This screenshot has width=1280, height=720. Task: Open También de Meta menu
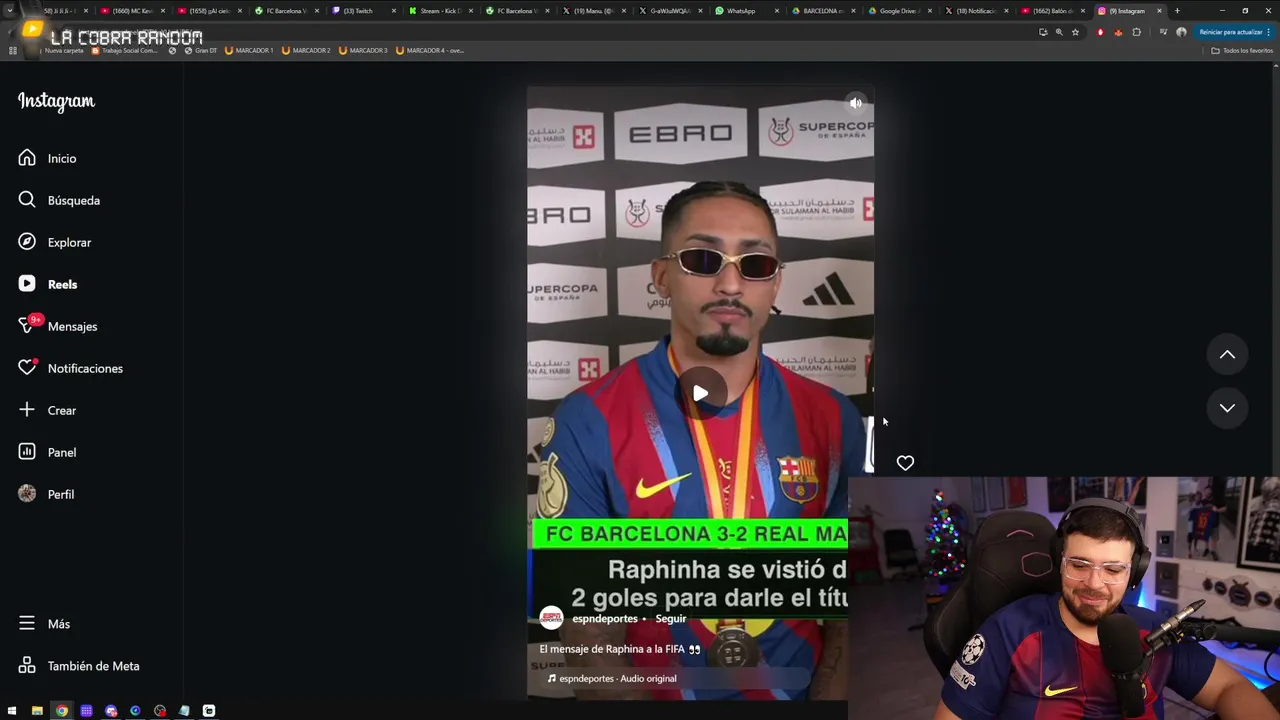(78, 665)
